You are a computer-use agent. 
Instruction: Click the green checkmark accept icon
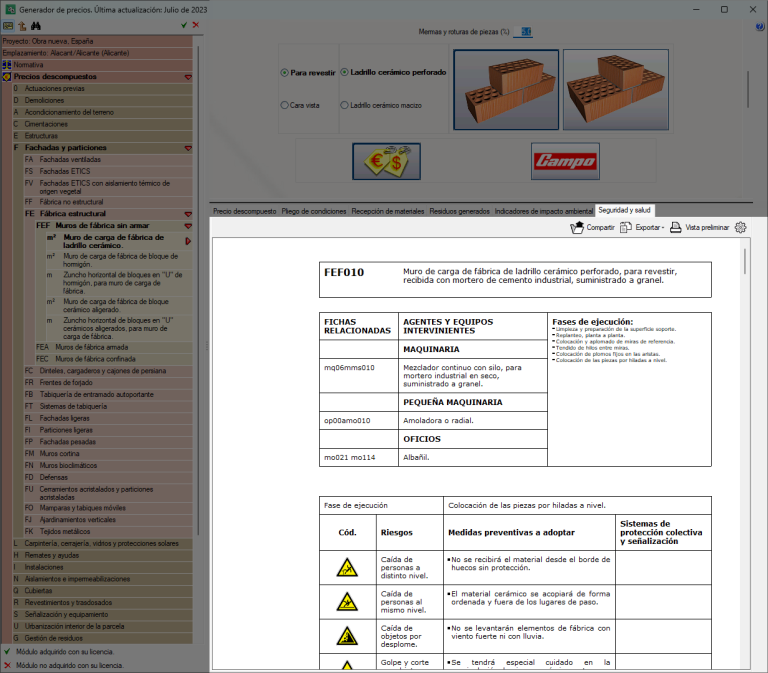pos(184,25)
